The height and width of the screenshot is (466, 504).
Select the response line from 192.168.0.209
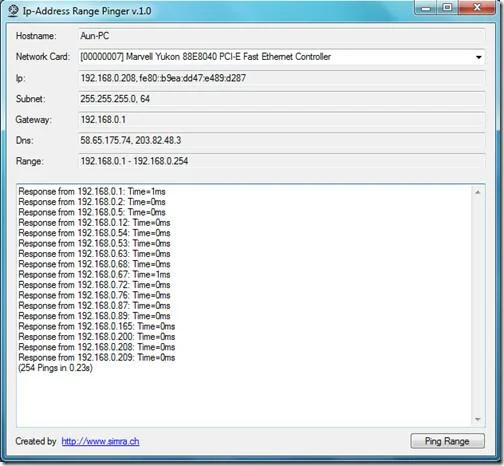pyautogui.click(x=97, y=357)
